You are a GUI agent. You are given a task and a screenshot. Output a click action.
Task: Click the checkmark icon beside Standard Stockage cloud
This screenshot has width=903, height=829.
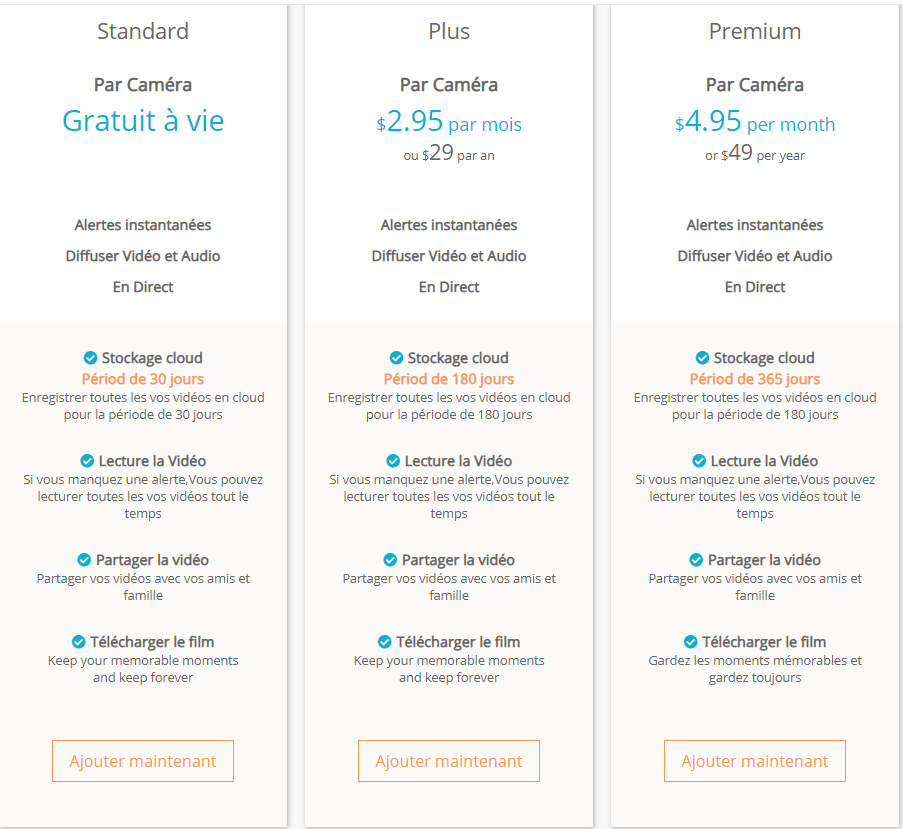coord(90,358)
